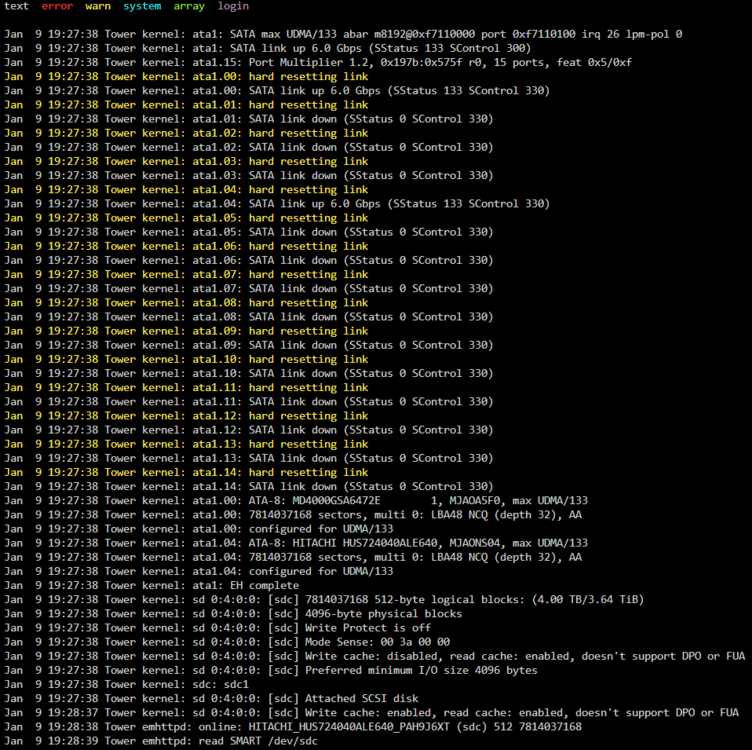The image size is (752, 750).
Task: Select the purple 'login' legend label
Action: (x=233, y=6)
